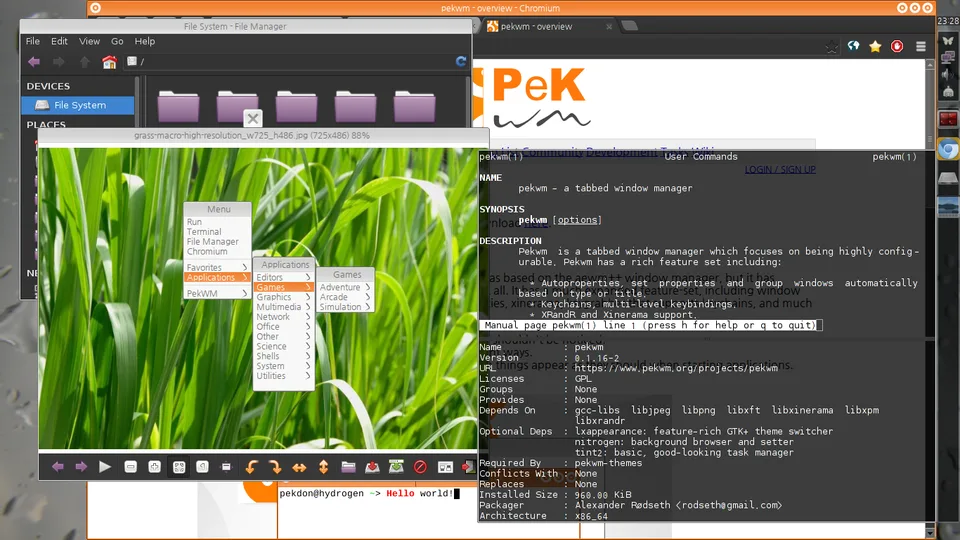Open the Go menu in File Manager
Image resolution: width=960 pixels, height=540 pixels.
coord(117,41)
